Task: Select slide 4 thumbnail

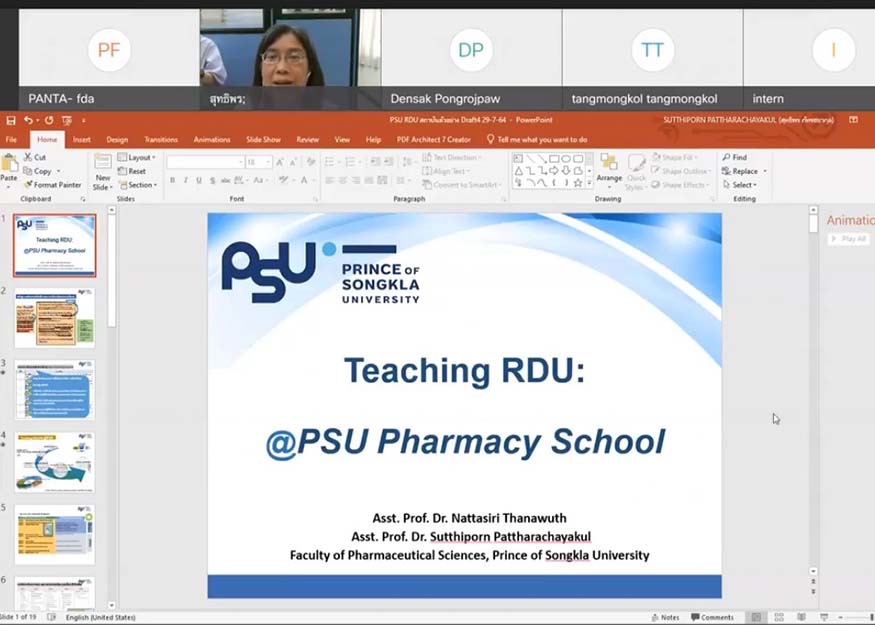Action: tap(55, 462)
